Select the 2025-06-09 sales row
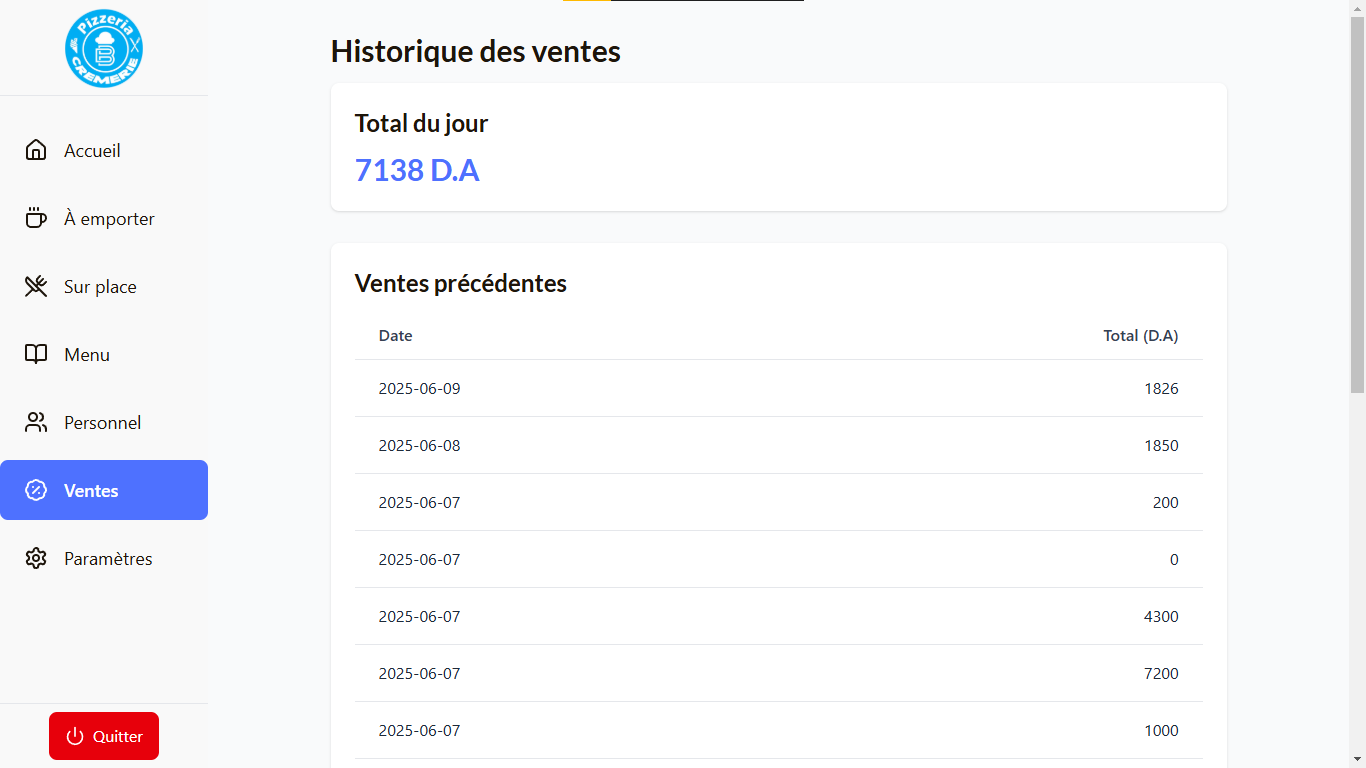 coord(778,388)
